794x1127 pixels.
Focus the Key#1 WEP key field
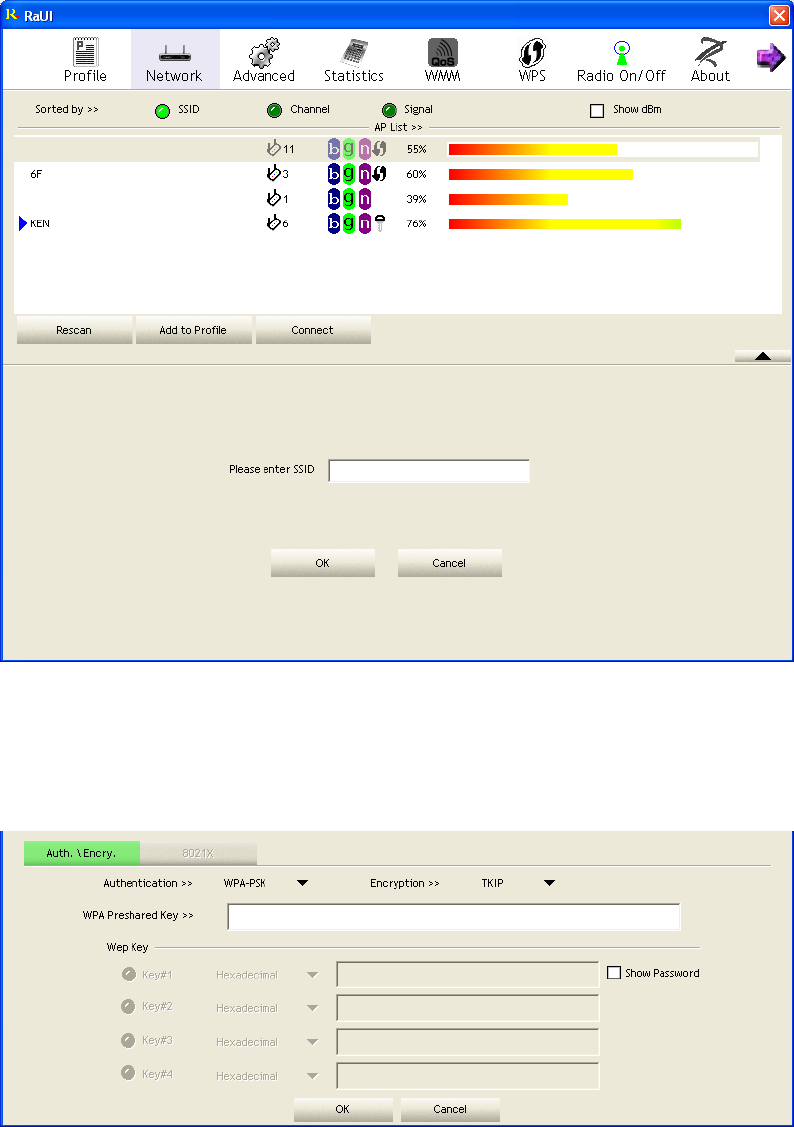click(468, 975)
